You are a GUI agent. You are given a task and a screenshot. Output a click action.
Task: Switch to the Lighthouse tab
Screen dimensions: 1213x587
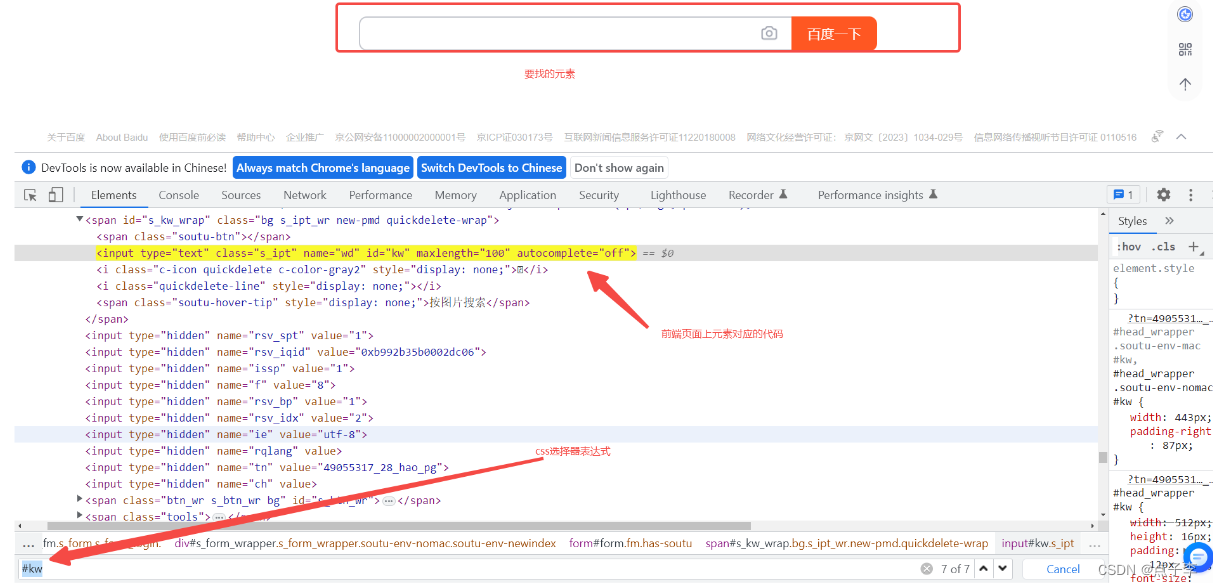678,195
